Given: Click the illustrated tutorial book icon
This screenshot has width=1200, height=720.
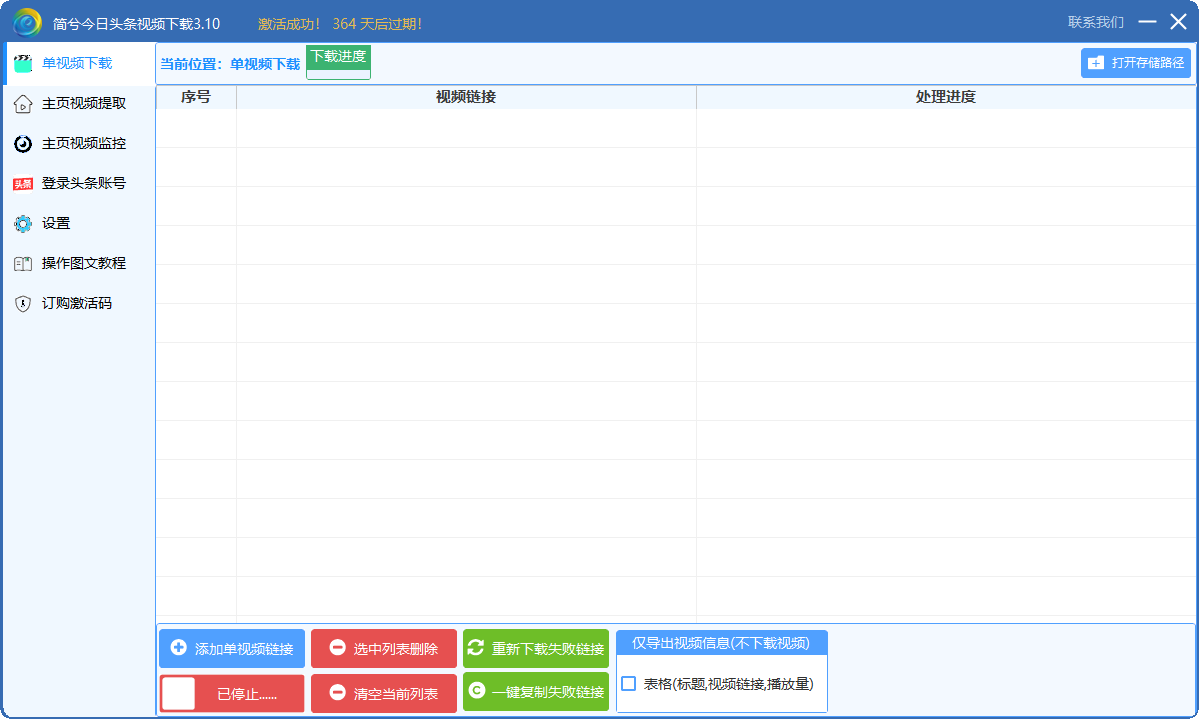Looking at the screenshot, I should point(23,264).
